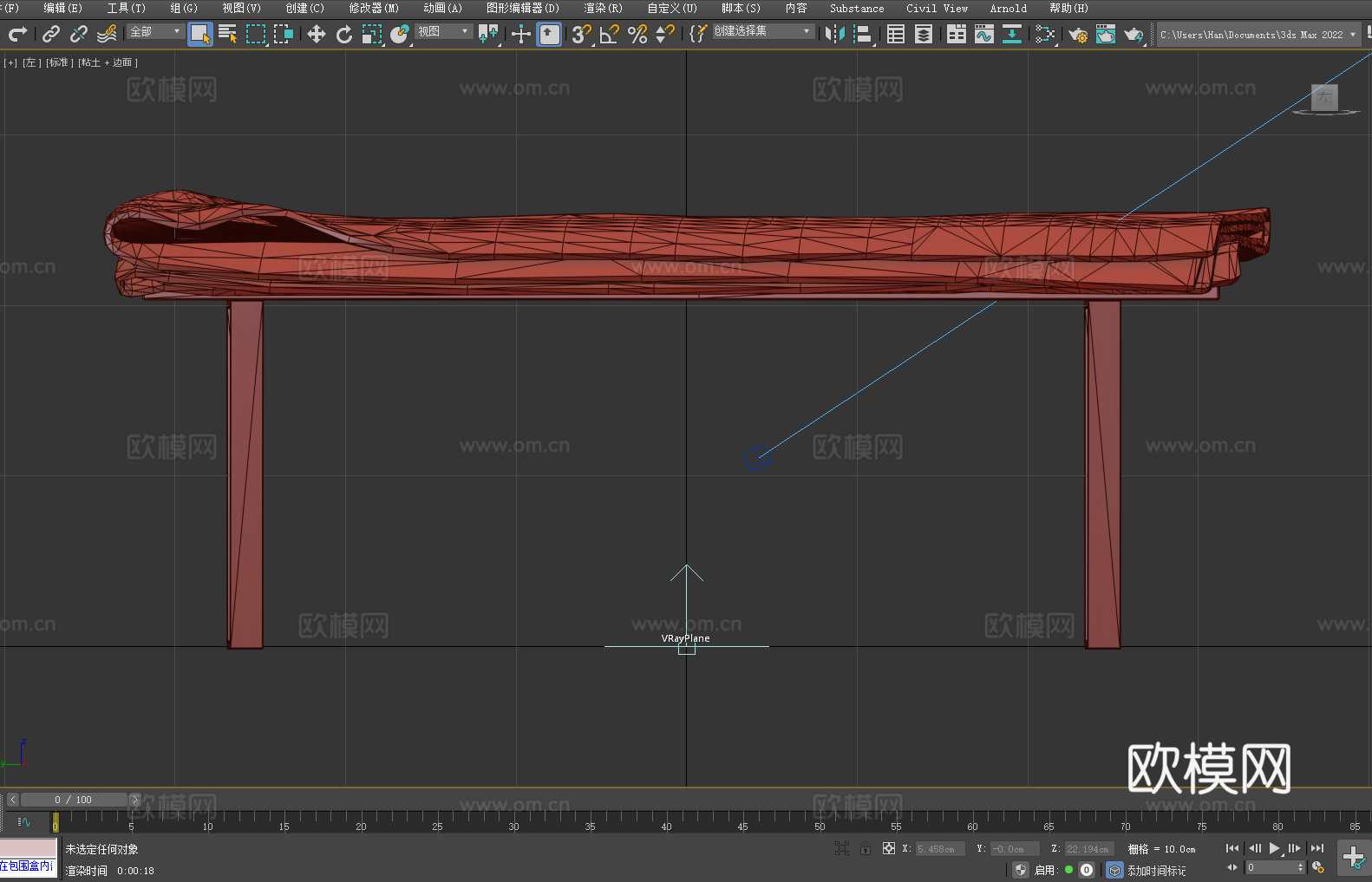Open the 工具(T) menu
1372x882 pixels.
click(x=126, y=8)
